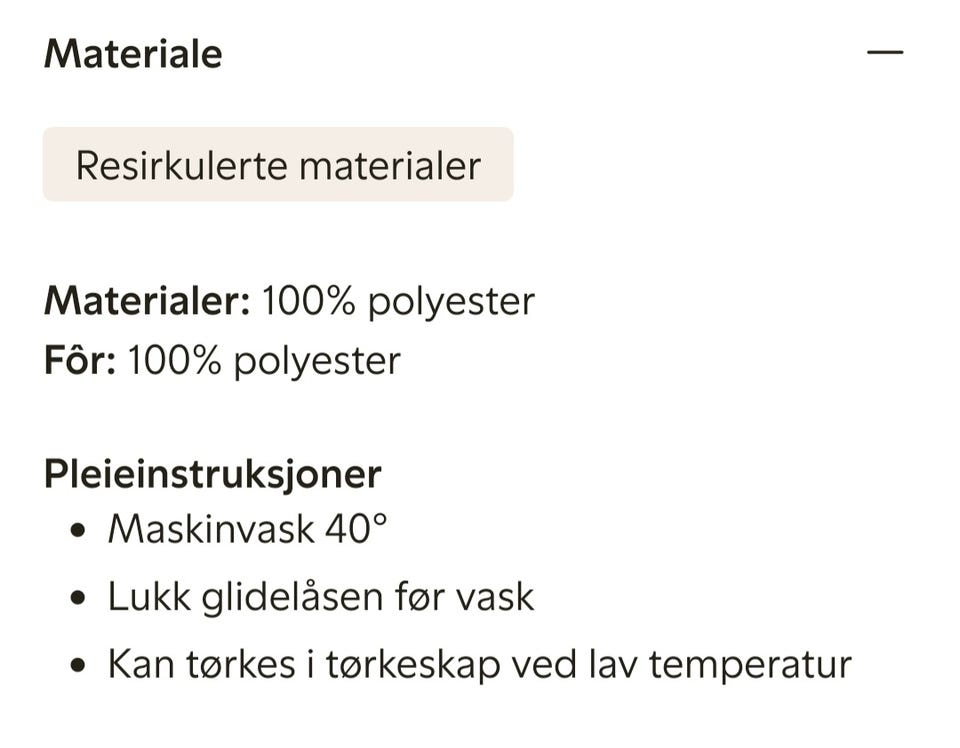Select the Maskinvask 40° instruction
The height and width of the screenshot is (748, 960).
tap(246, 531)
